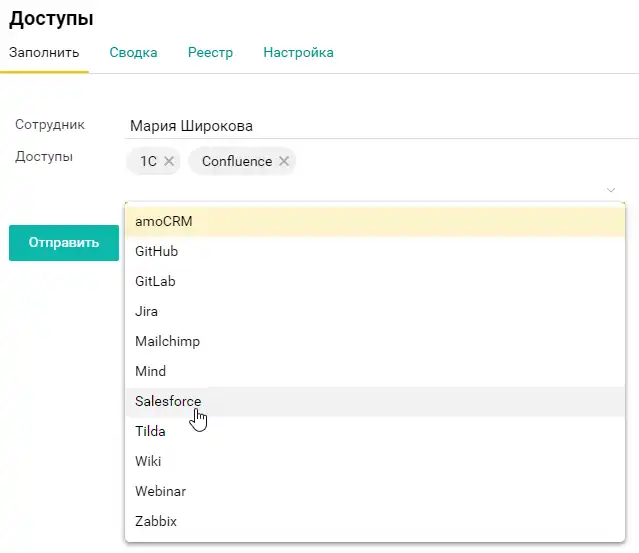Select Wiki in the dropdown list

(x=375, y=461)
